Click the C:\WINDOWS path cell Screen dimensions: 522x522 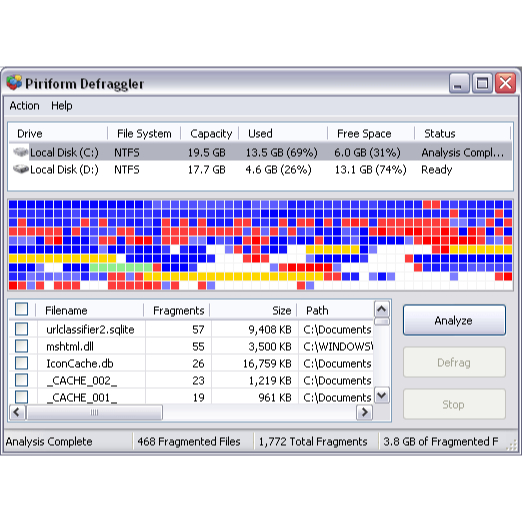click(x=338, y=346)
